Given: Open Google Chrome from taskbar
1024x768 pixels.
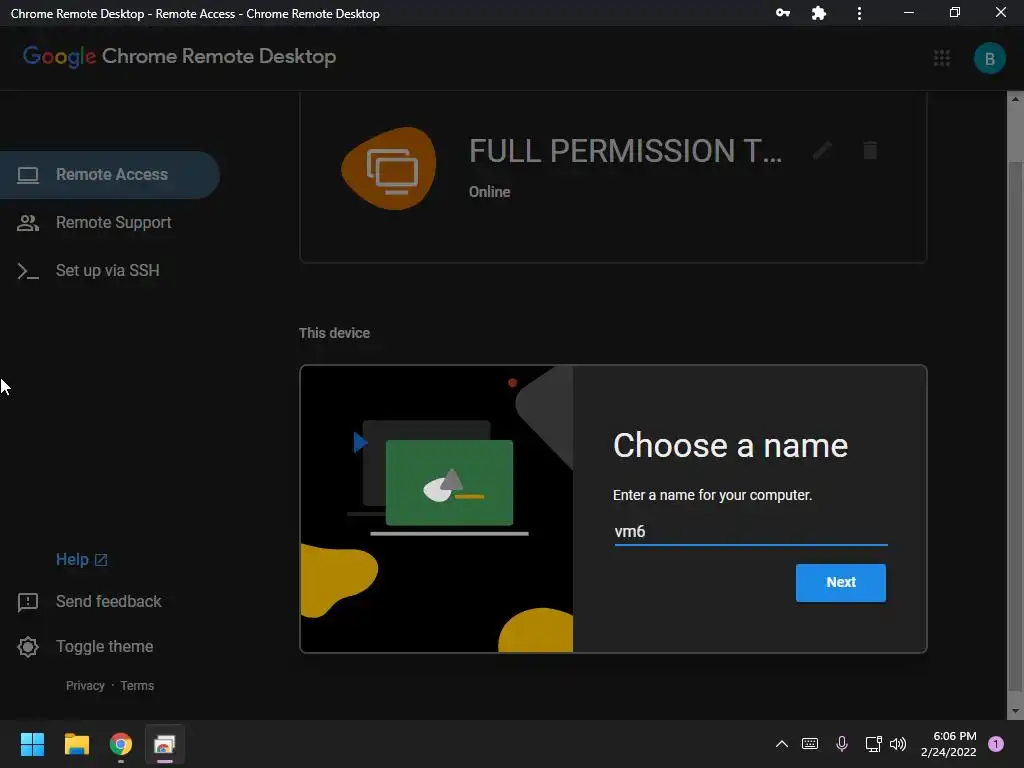Looking at the screenshot, I should click(121, 744).
